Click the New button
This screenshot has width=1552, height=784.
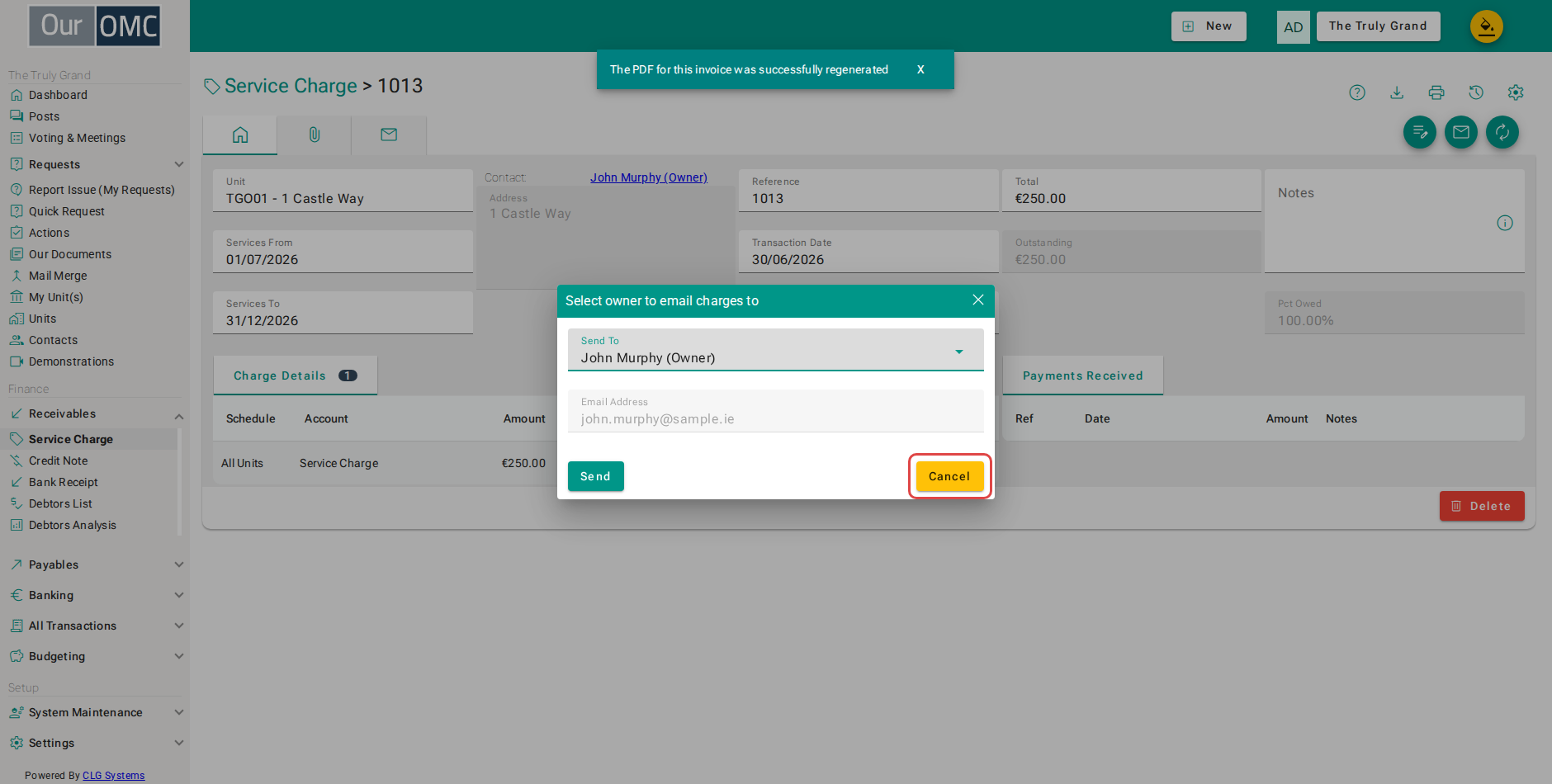click(x=1209, y=26)
